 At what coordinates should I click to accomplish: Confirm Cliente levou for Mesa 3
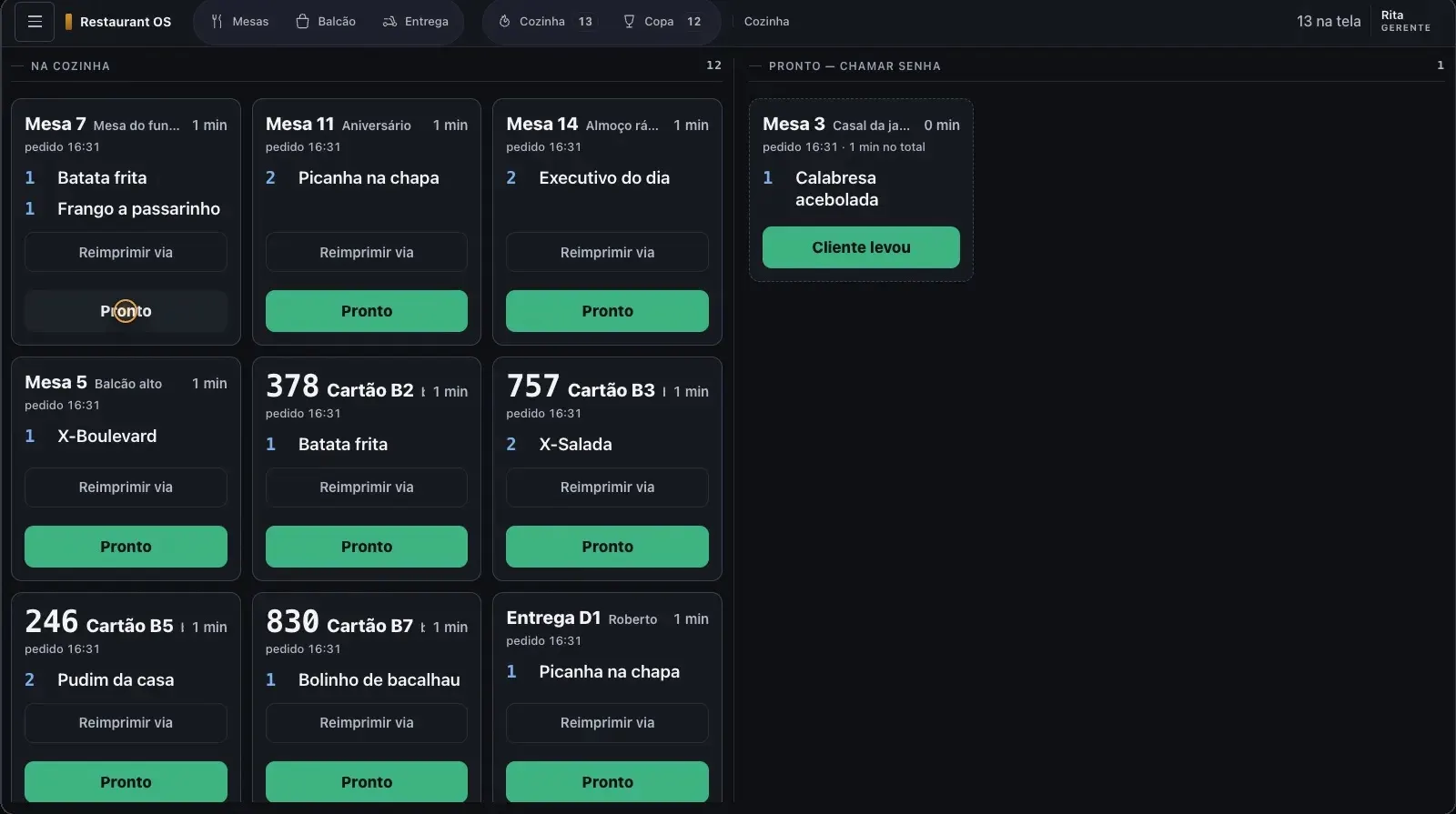pos(861,247)
